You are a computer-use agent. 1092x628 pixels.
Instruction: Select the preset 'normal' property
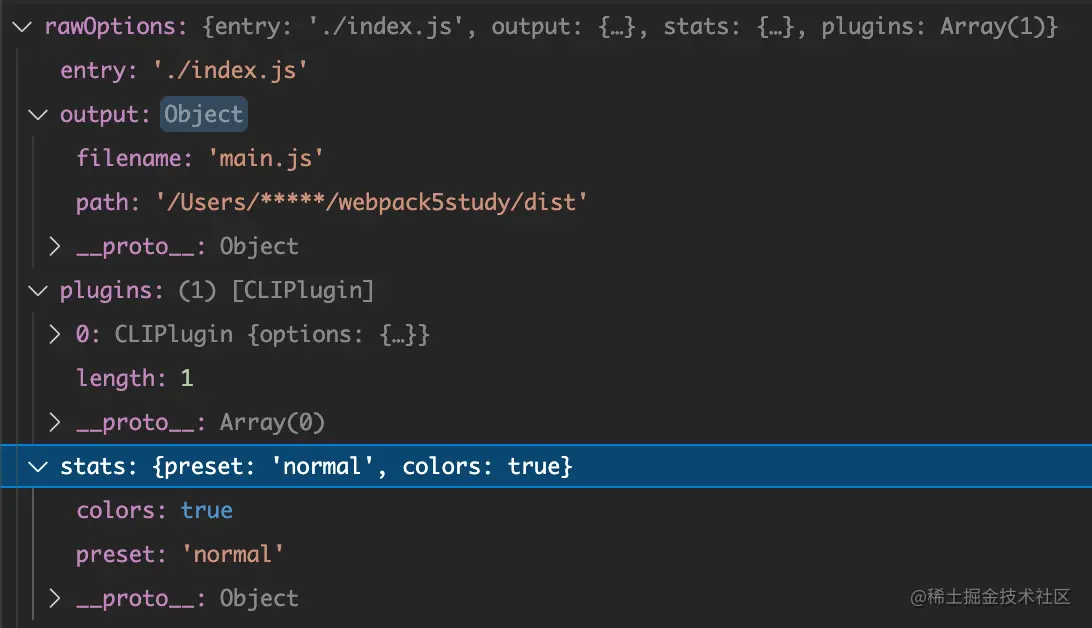[x=180, y=554]
